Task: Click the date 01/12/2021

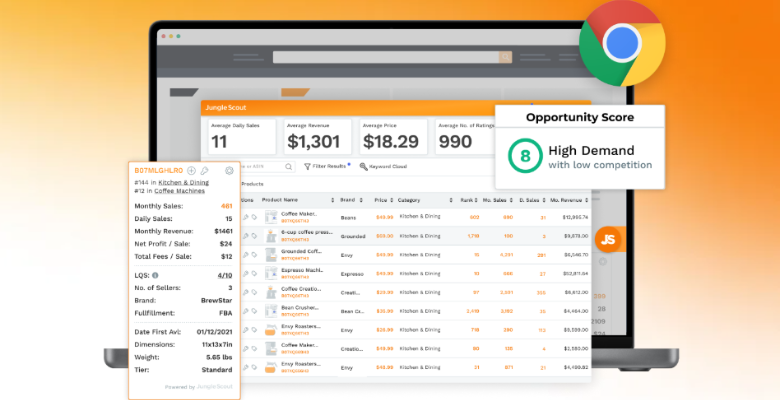Action: coord(214,332)
